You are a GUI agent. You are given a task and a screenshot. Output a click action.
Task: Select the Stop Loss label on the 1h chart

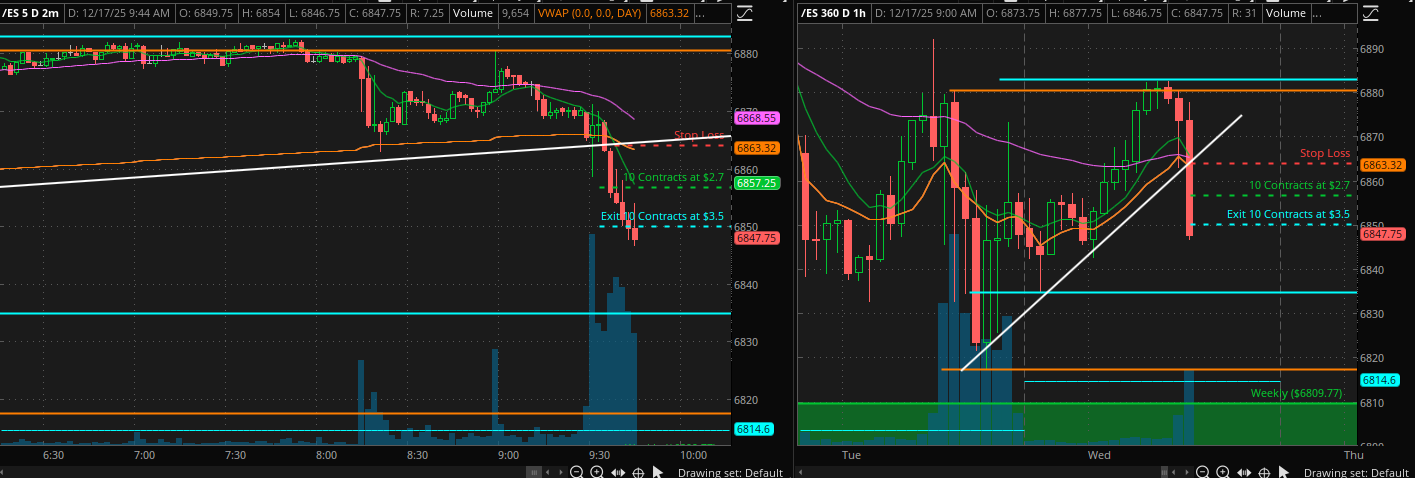click(1325, 154)
